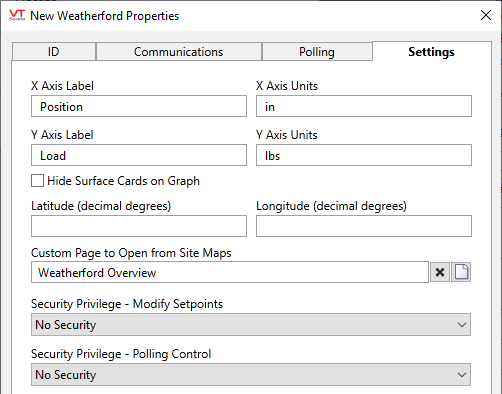The width and height of the screenshot is (502, 394).
Task: Select the Settings tab
Action: click(432, 52)
